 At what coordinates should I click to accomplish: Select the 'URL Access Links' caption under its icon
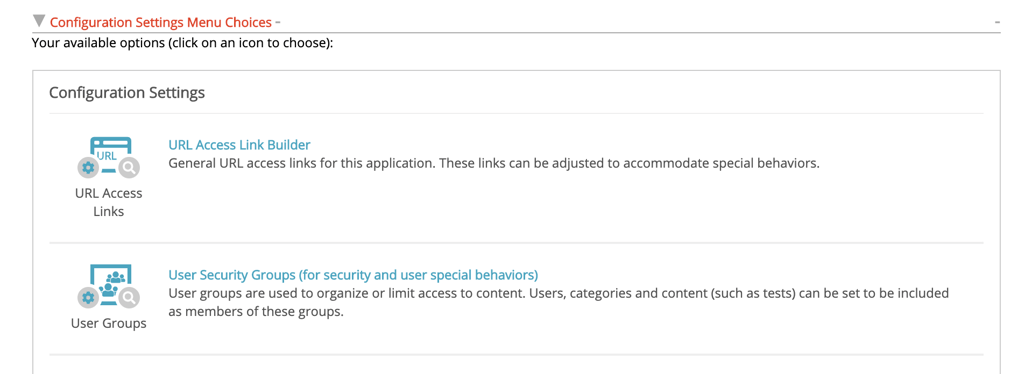click(x=109, y=203)
